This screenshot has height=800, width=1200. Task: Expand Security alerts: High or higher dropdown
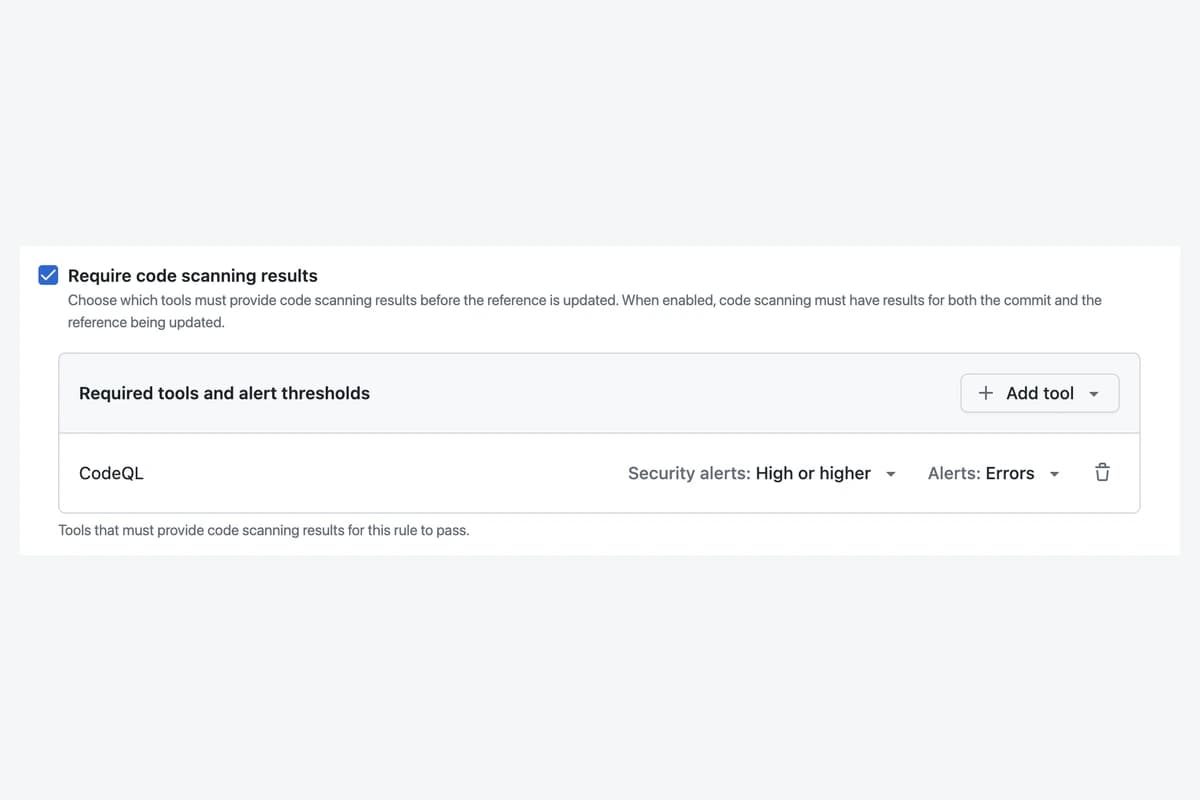[761, 473]
